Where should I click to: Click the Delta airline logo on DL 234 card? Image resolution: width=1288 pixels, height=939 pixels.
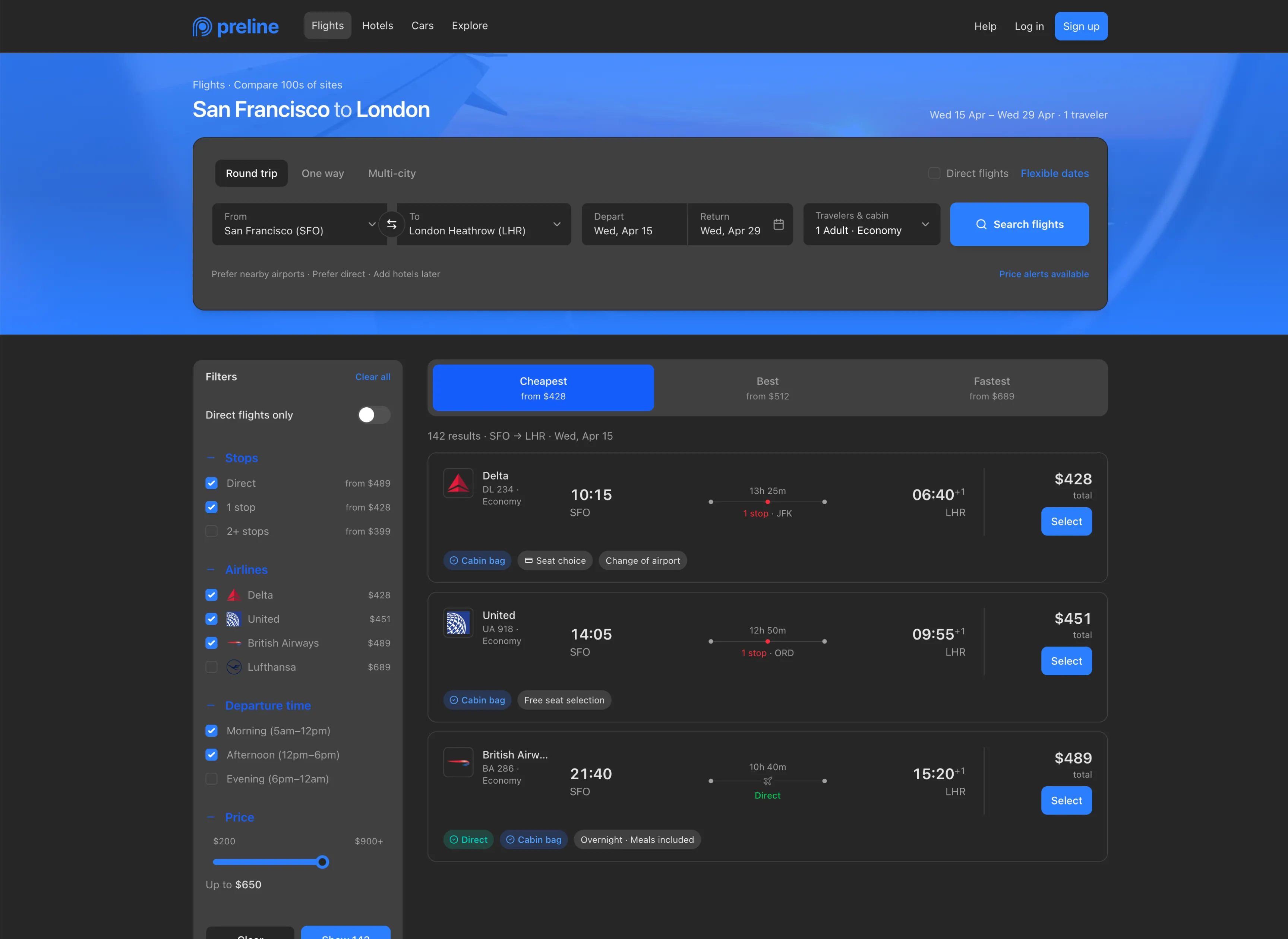point(458,483)
